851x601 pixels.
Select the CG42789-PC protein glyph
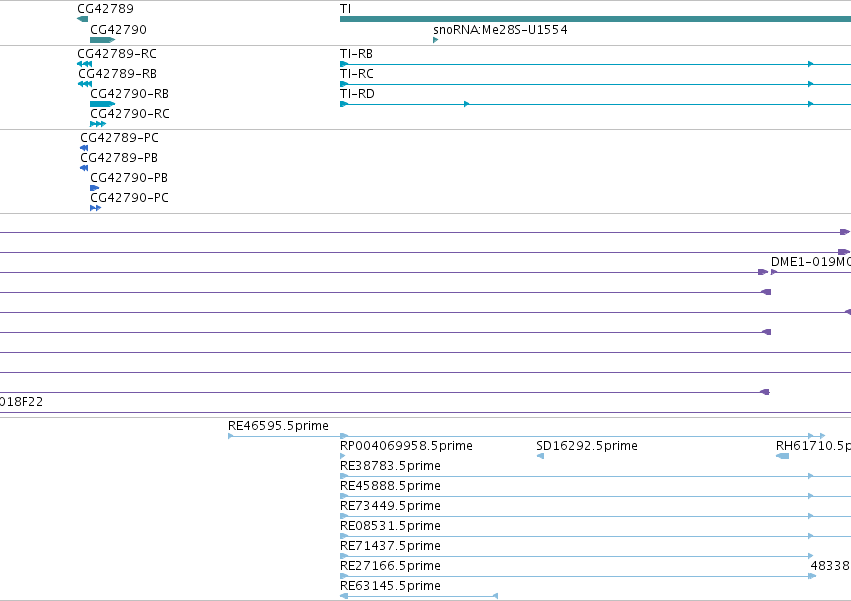84,148
